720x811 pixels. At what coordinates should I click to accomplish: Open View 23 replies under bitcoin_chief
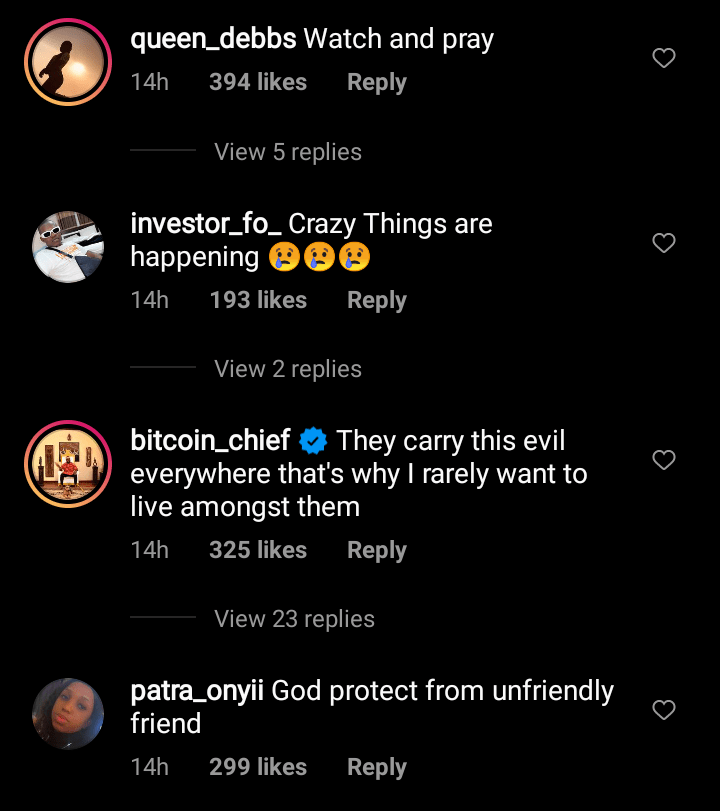click(294, 619)
